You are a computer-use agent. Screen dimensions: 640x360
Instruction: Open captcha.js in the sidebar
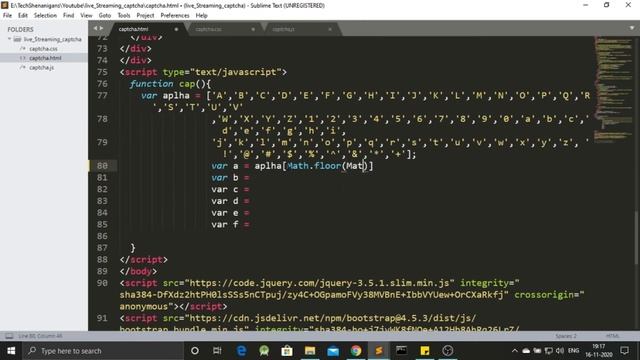tap(41, 67)
